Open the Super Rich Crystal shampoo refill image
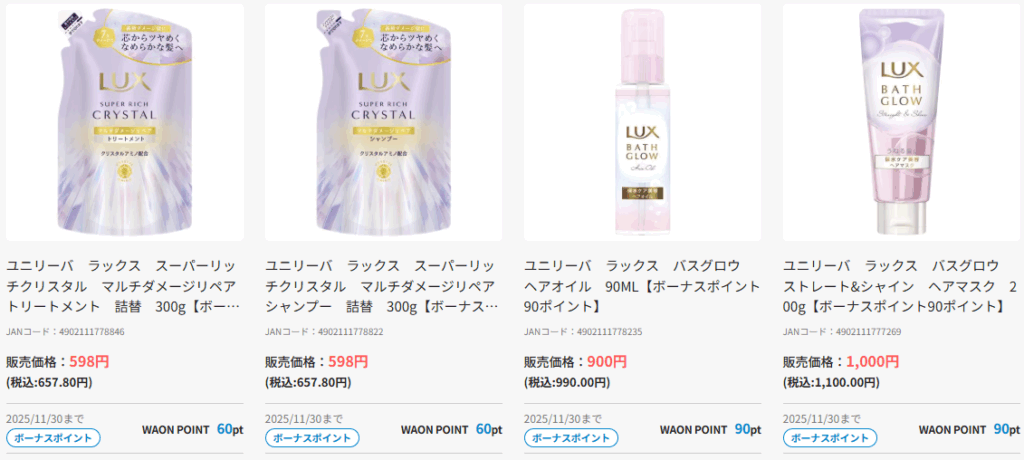The height and width of the screenshot is (460, 1024). click(383, 122)
